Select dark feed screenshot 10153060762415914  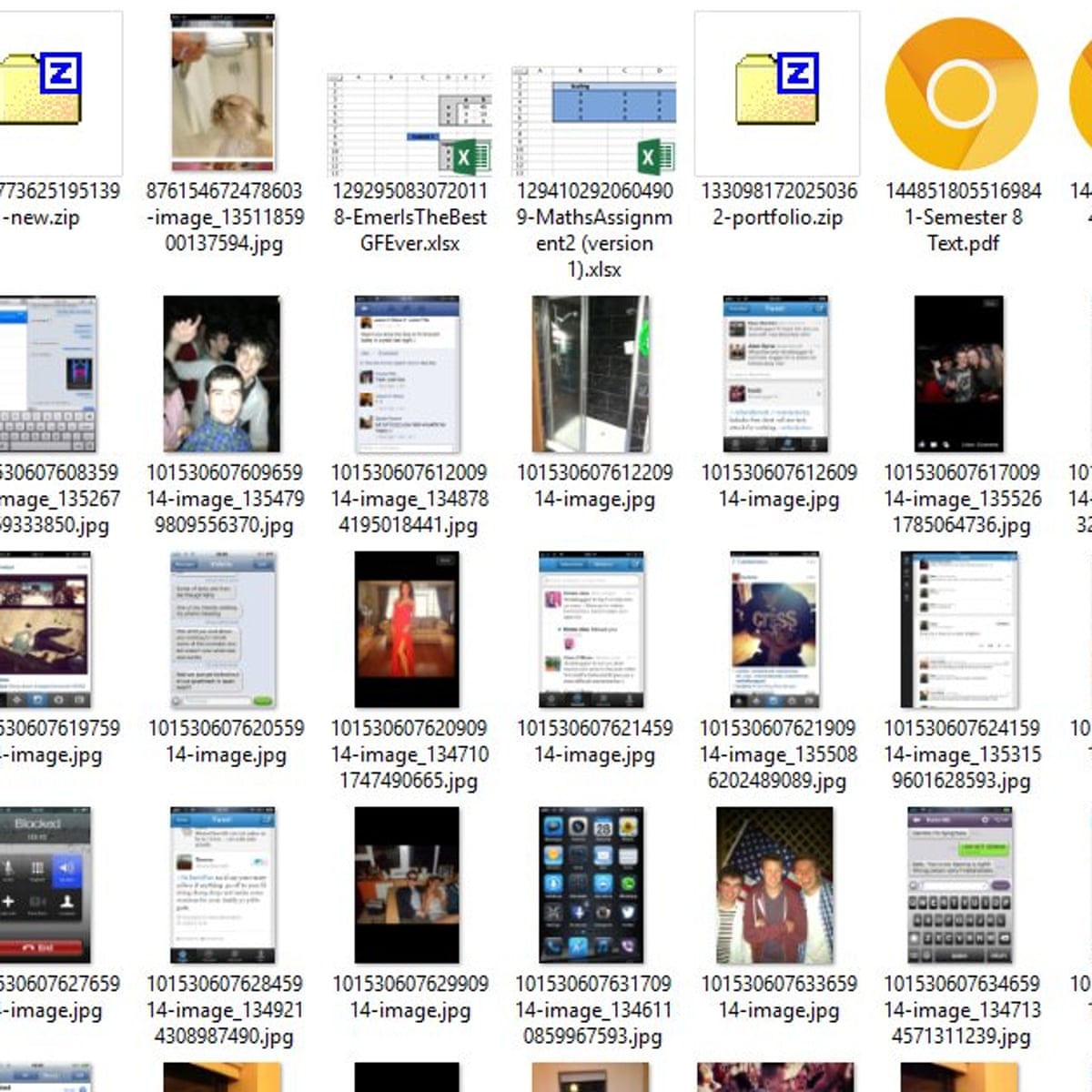tap(960, 629)
